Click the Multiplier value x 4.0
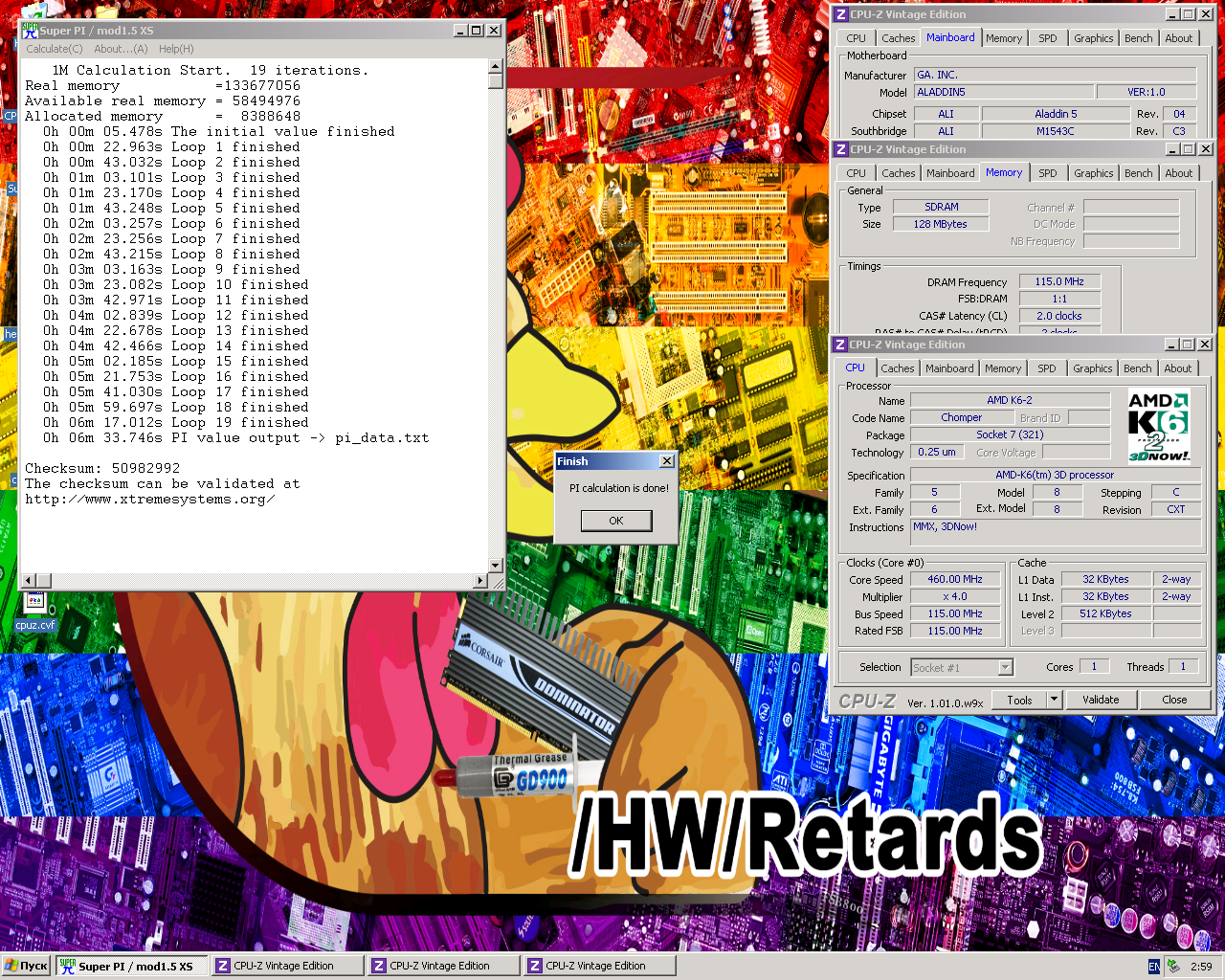 (x=955, y=596)
